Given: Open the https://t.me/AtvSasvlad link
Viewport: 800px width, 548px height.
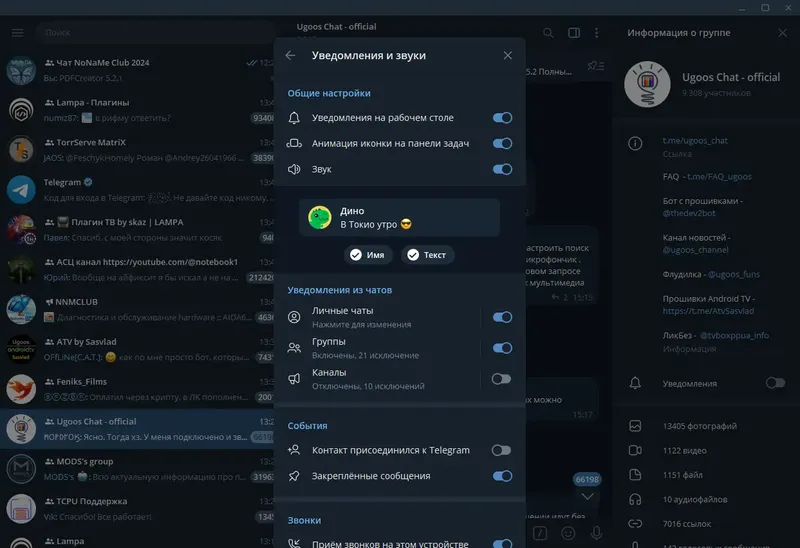Looking at the screenshot, I should click(708, 311).
